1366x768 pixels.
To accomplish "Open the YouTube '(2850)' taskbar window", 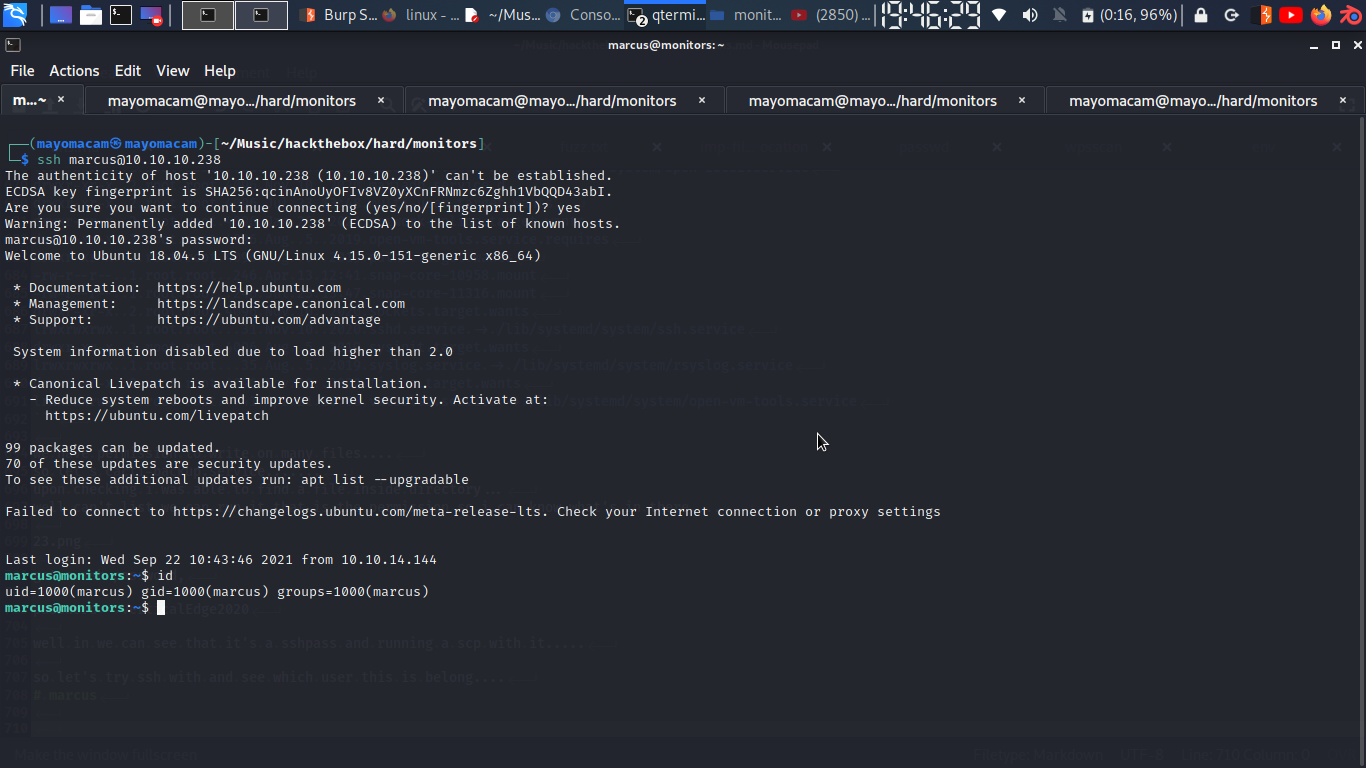I will pyautogui.click(x=830, y=15).
